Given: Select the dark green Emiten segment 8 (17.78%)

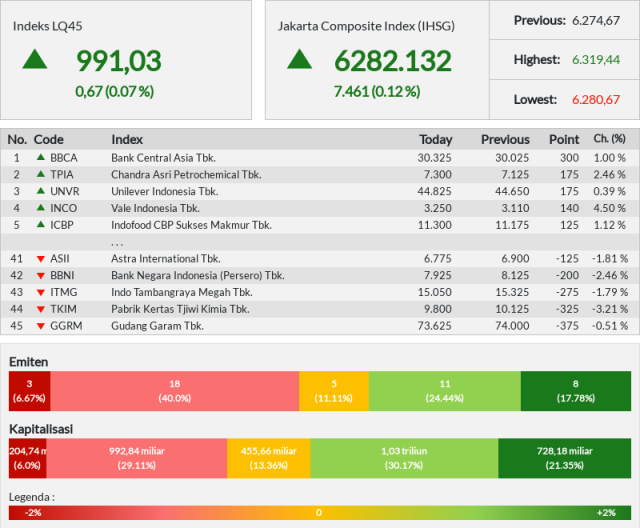Looking at the screenshot, I should tap(576, 391).
